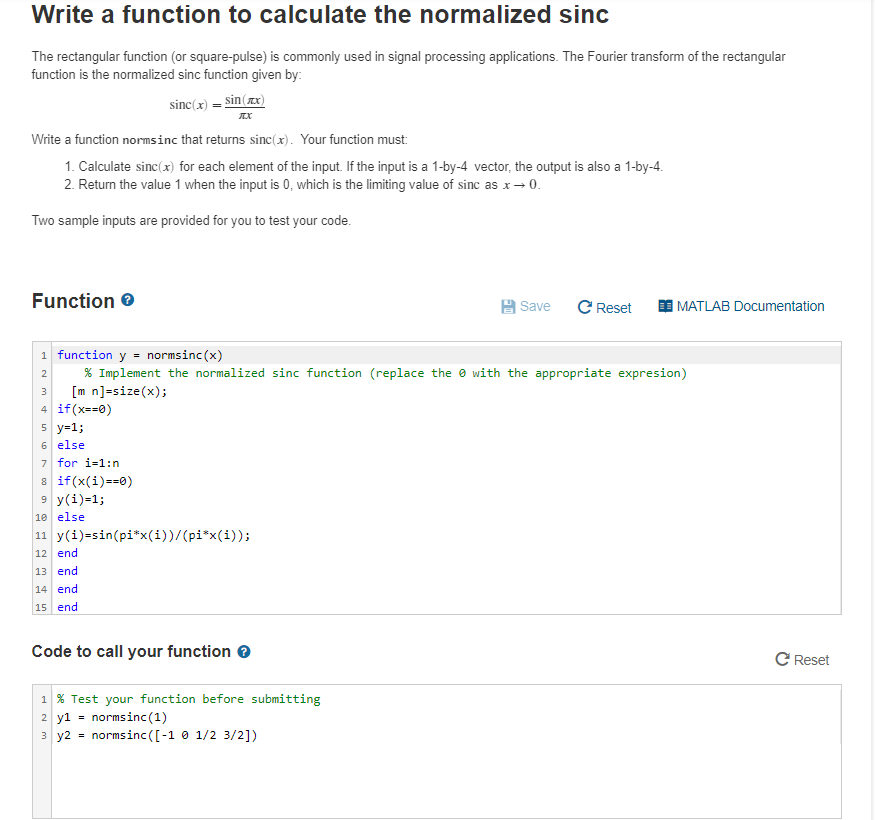Save the function code
The height and width of the screenshot is (820, 875).
point(526,306)
